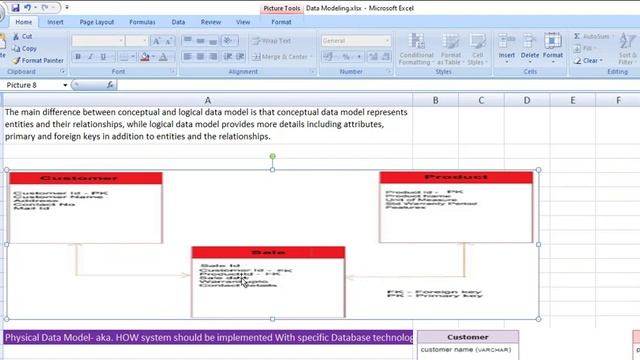Click Decrease Decimal icon

385,57
